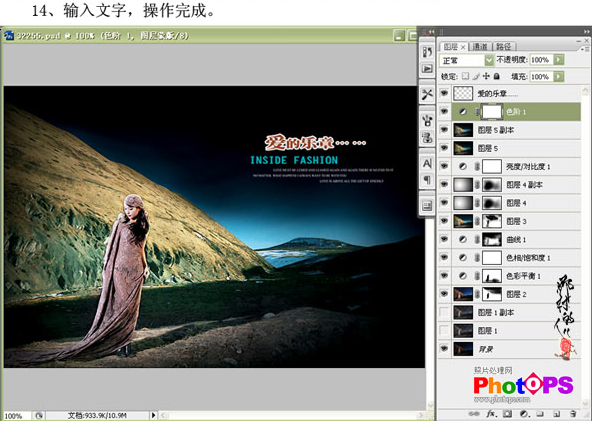
Task: Open the Actions panel play icon
Action: pyautogui.click(x=427, y=69)
